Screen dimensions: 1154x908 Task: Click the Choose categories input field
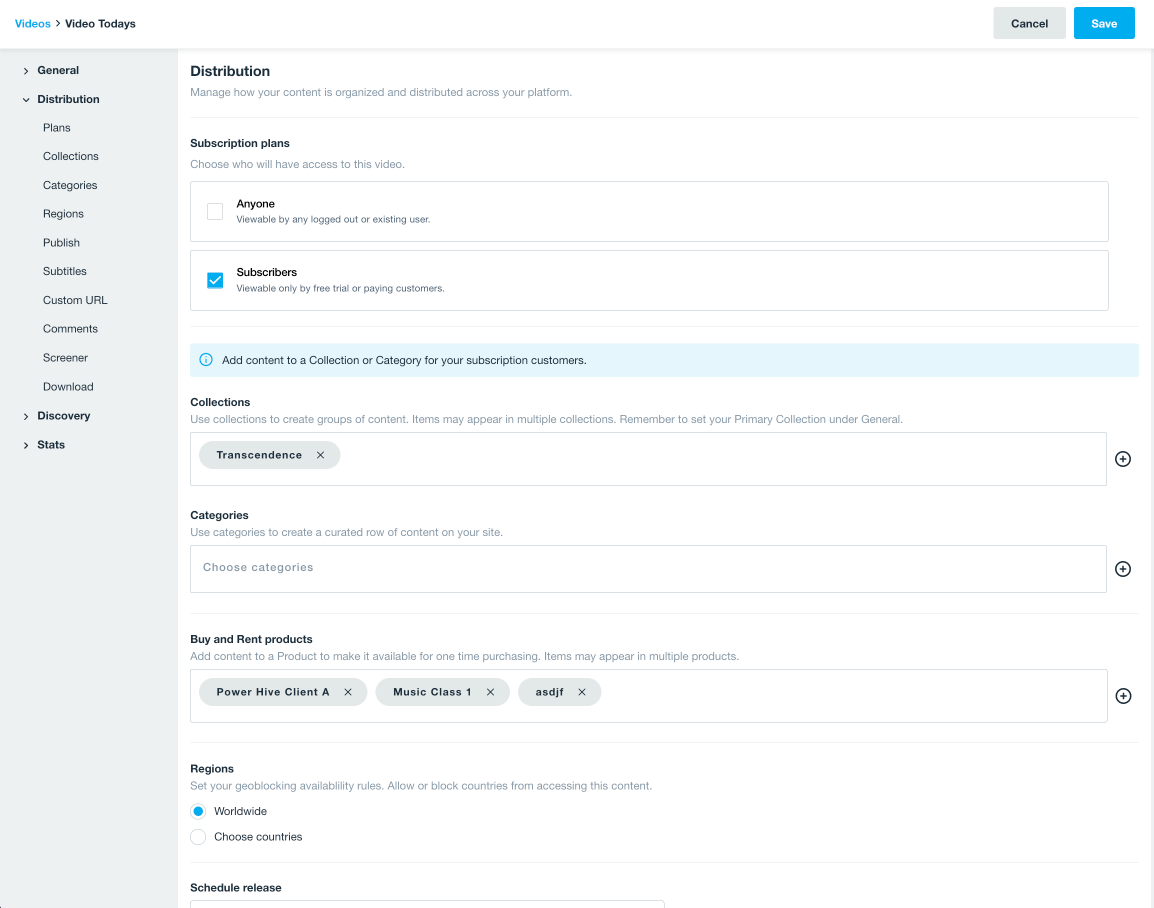pyautogui.click(x=648, y=568)
